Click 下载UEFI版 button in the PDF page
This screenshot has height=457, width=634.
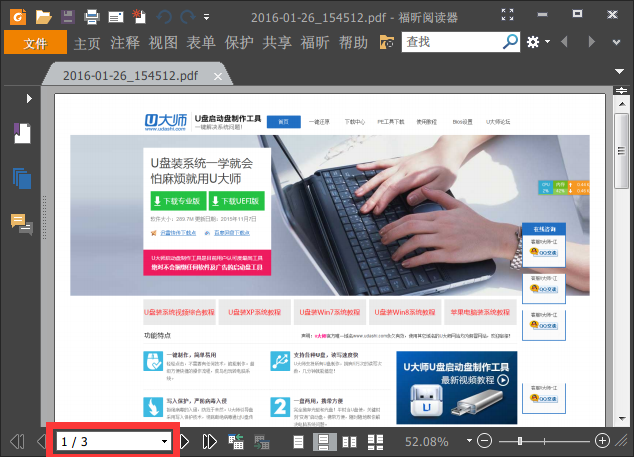[x=237, y=201]
